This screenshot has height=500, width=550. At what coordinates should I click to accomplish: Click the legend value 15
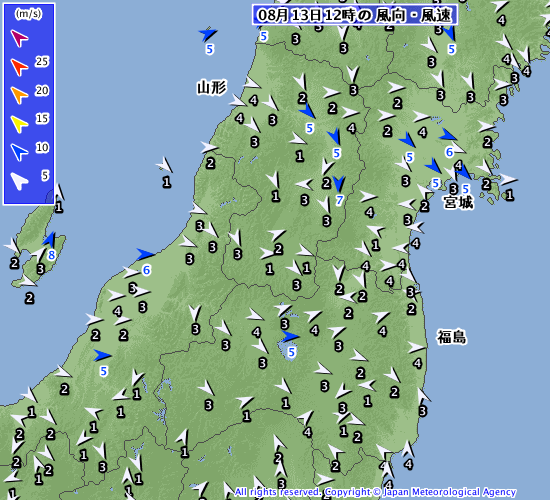42,119
